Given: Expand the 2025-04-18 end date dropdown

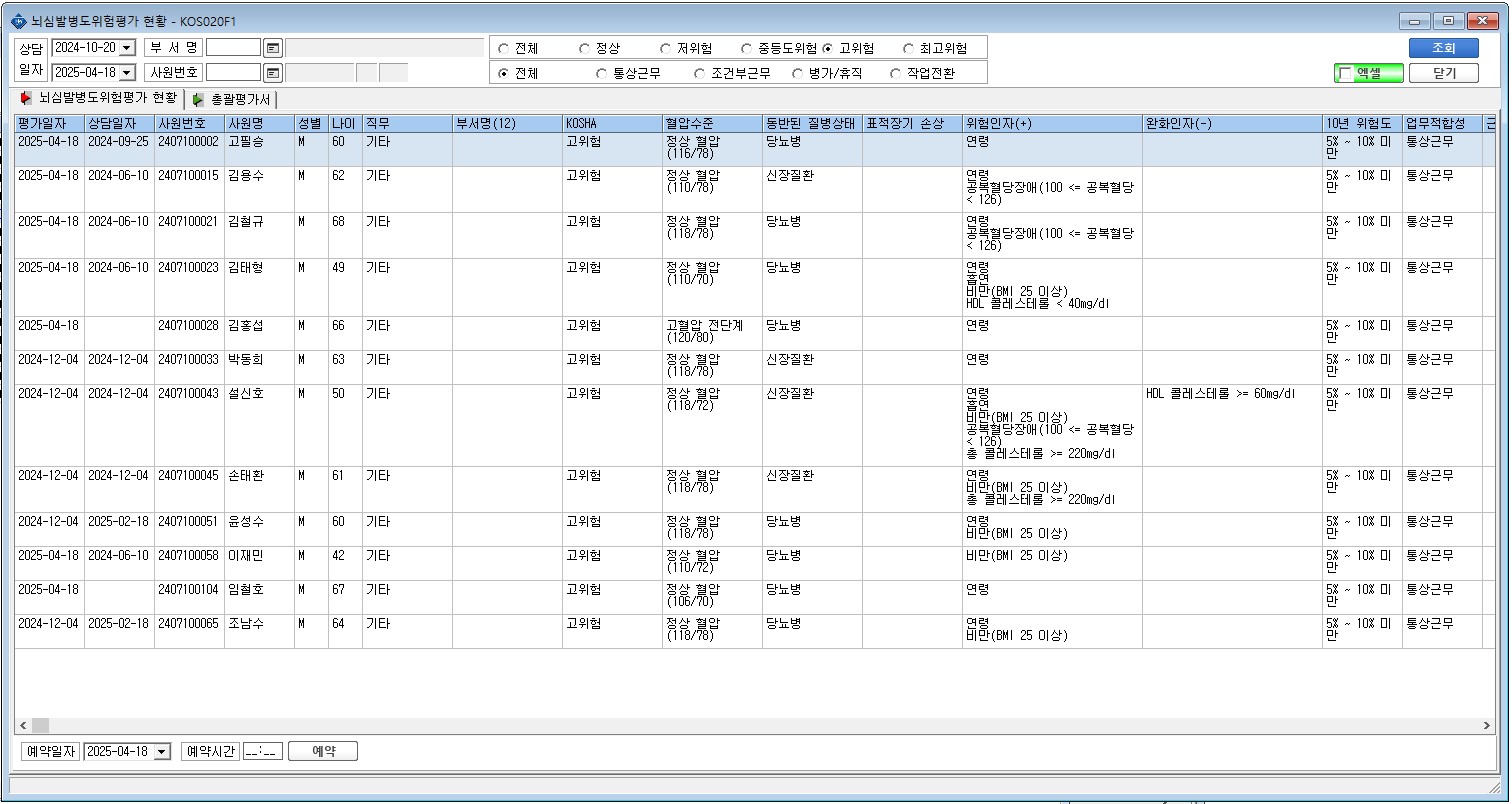Looking at the screenshot, I should pyautogui.click(x=127, y=73).
